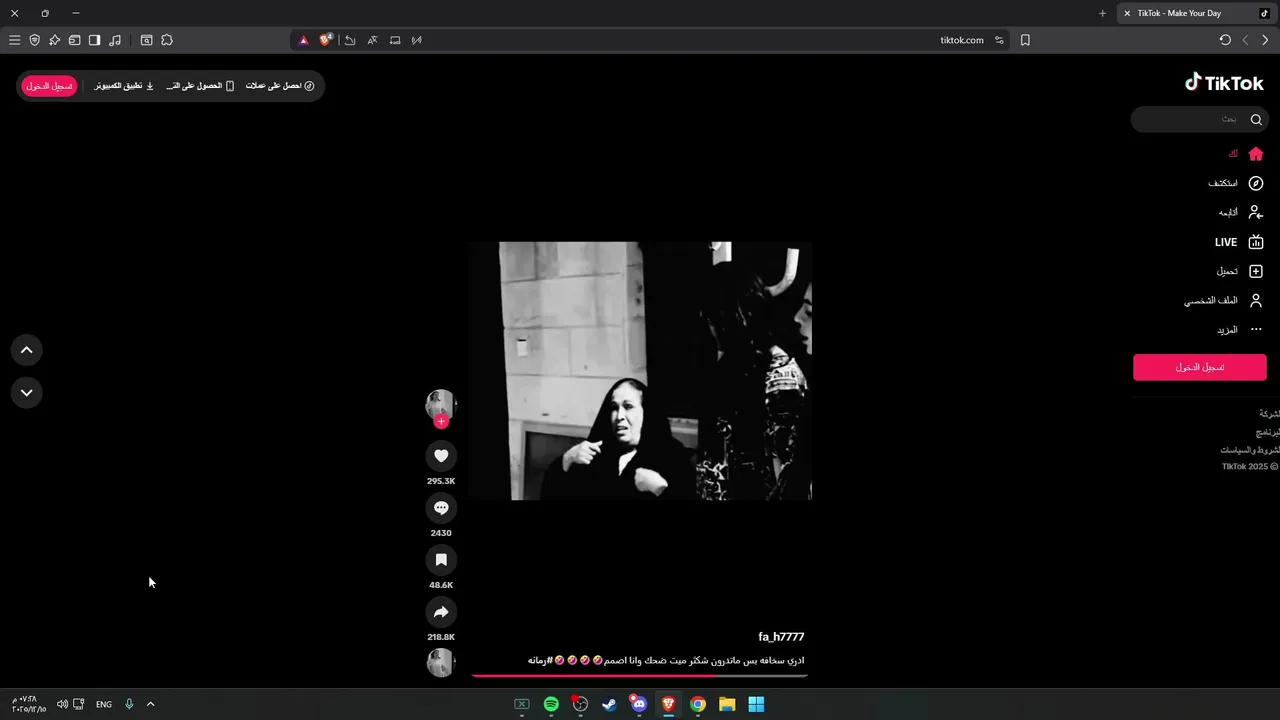
Task: Click Get the desktop app (تطبيق الكمبيوتر)
Action: [125, 86]
